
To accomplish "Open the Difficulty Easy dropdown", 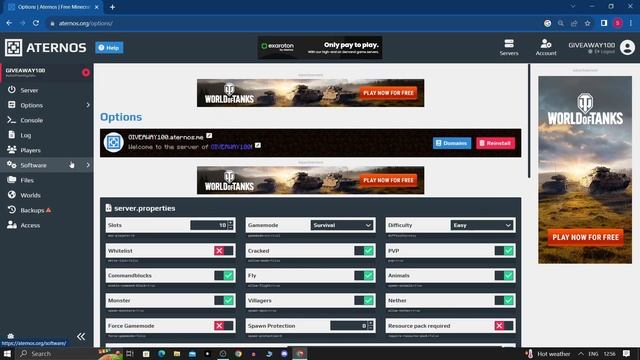I will point(482,225).
